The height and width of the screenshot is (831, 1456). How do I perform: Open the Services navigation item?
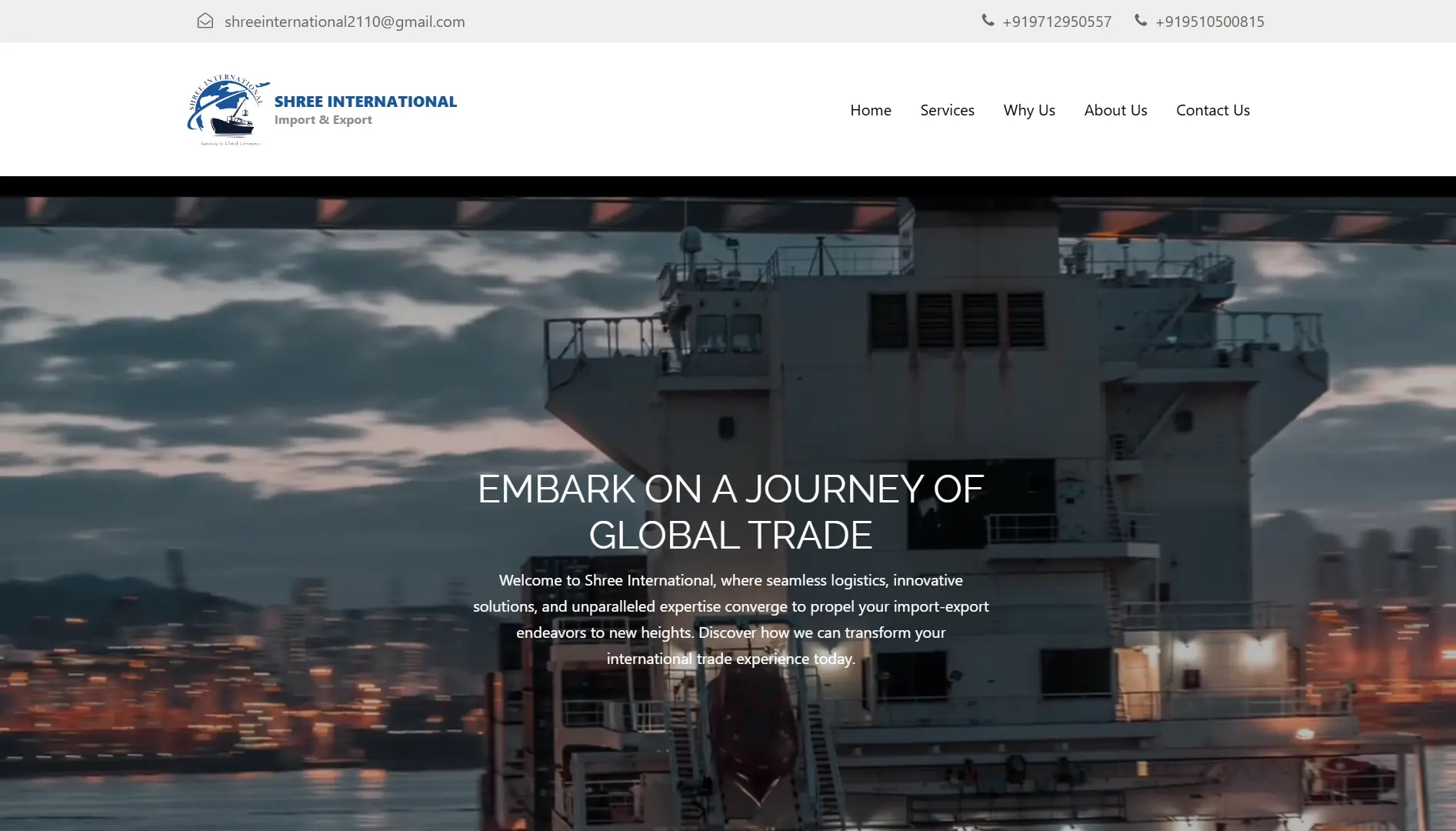click(x=947, y=110)
